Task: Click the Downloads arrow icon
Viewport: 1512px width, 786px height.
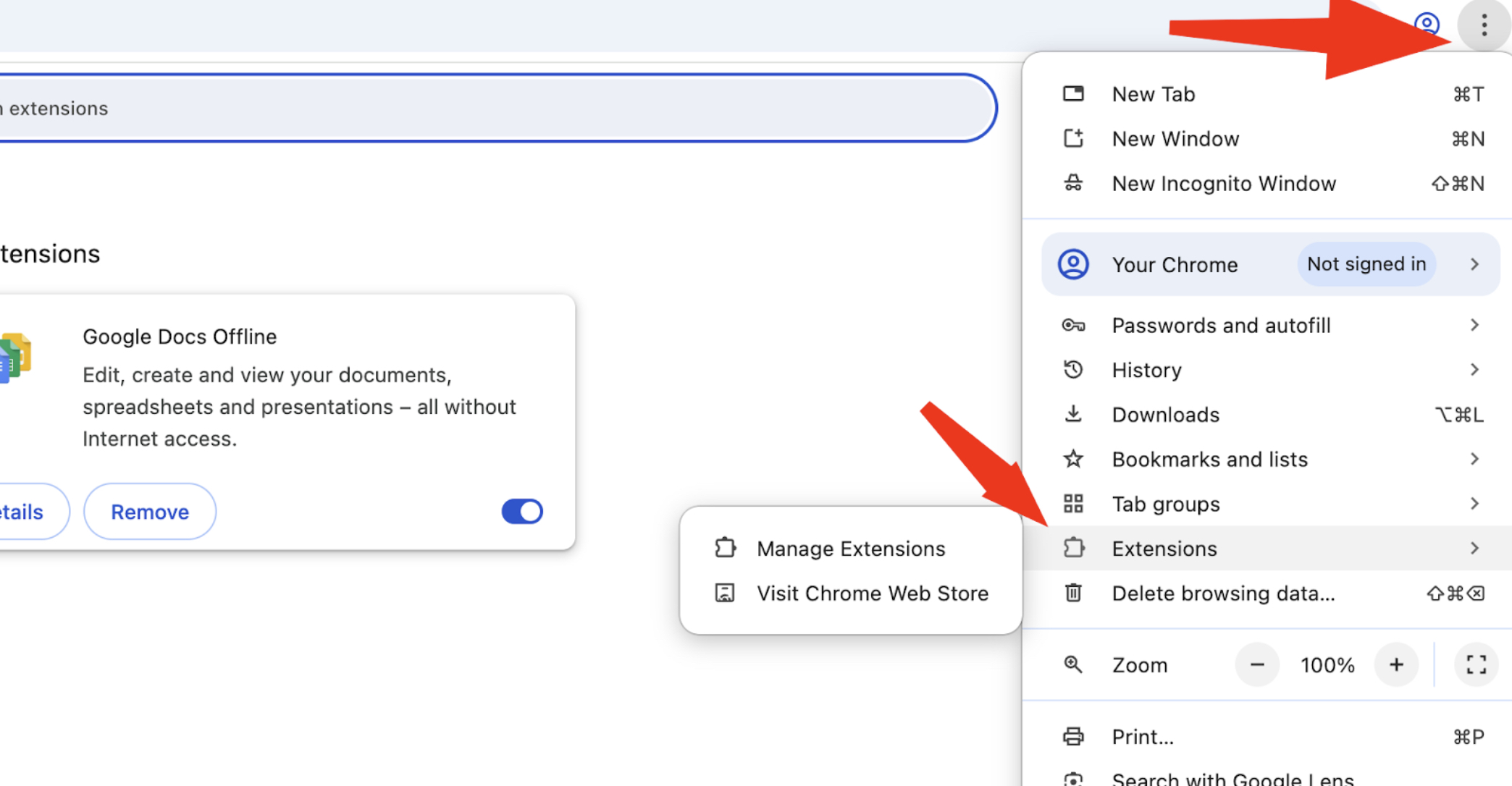Action: point(1073,415)
